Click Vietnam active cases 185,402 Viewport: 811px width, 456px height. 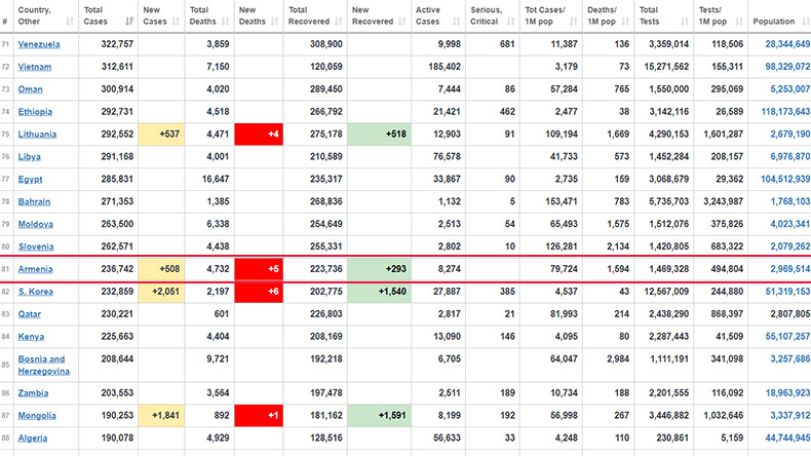(445, 67)
